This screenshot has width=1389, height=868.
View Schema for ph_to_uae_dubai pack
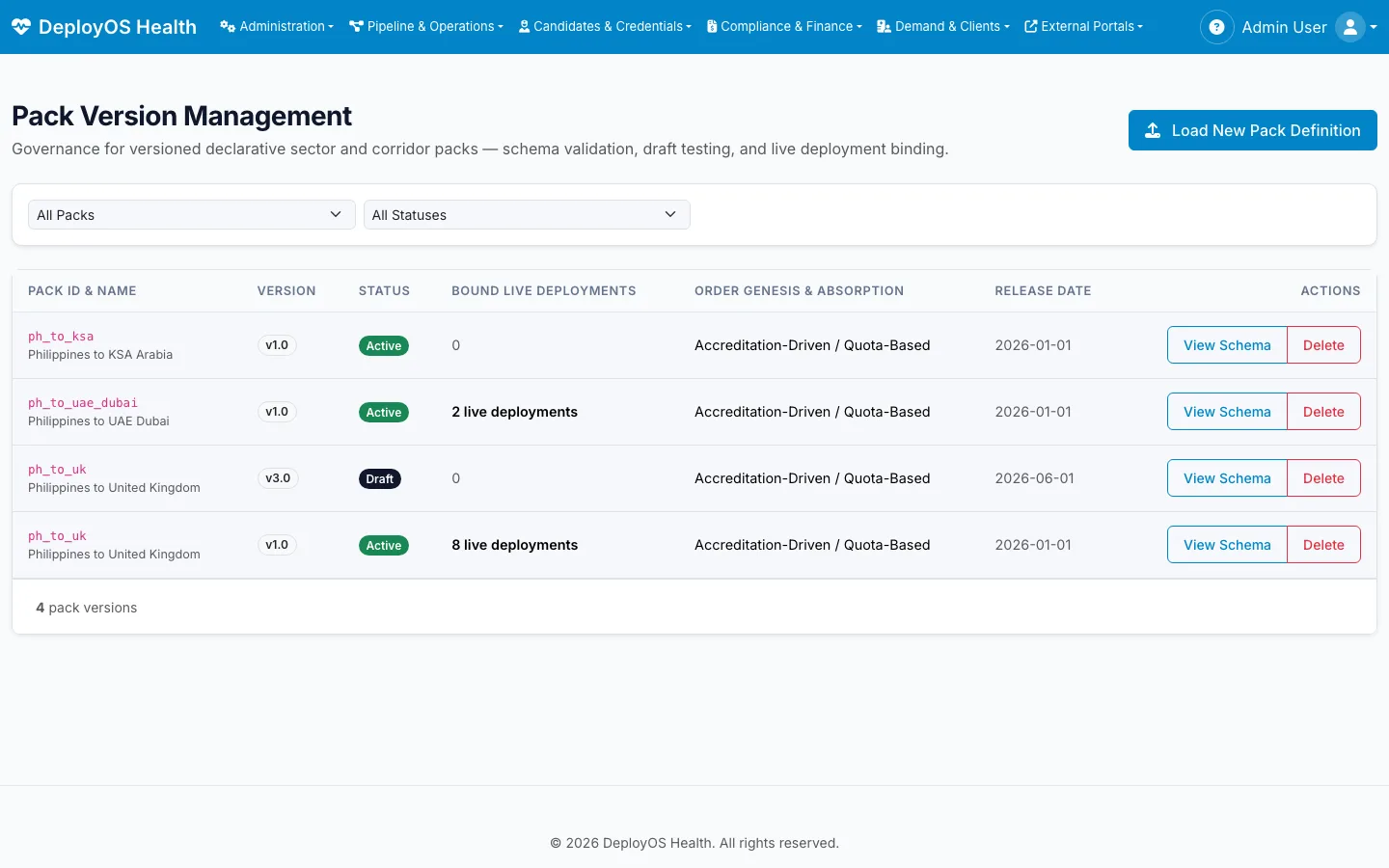pyautogui.click(x=1227, y=412)
